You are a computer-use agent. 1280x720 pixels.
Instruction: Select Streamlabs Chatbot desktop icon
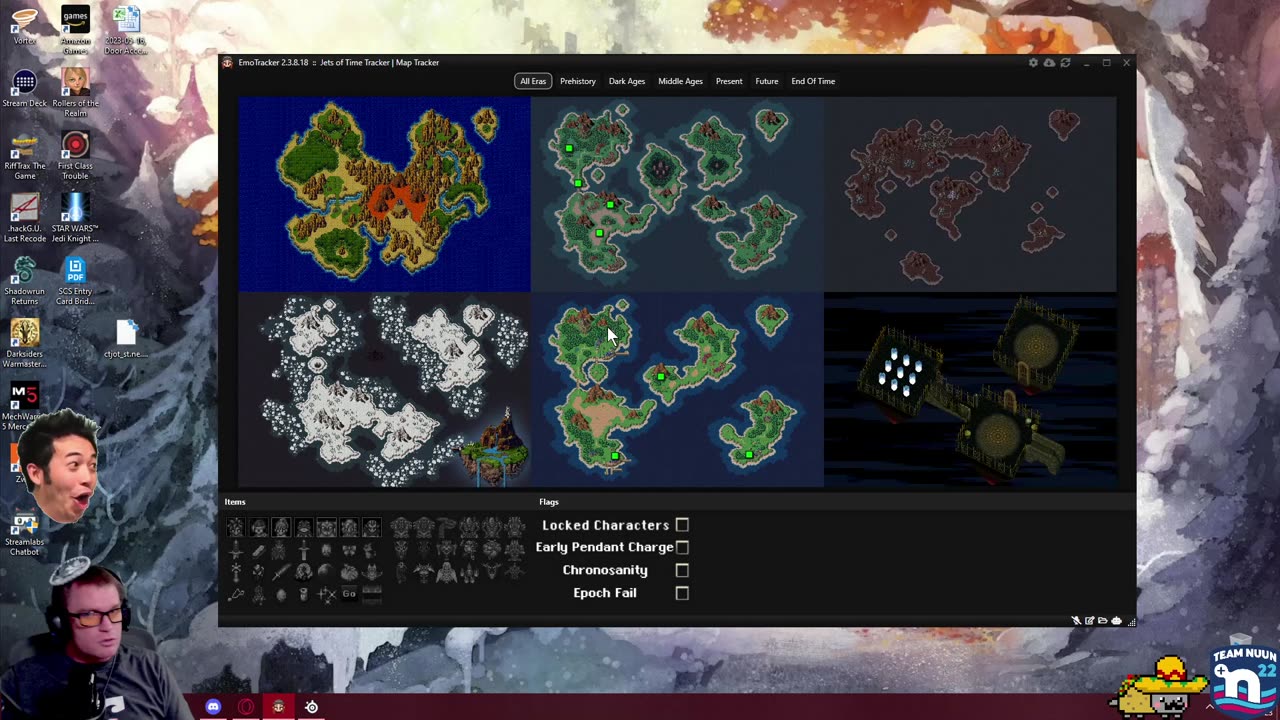24,534
